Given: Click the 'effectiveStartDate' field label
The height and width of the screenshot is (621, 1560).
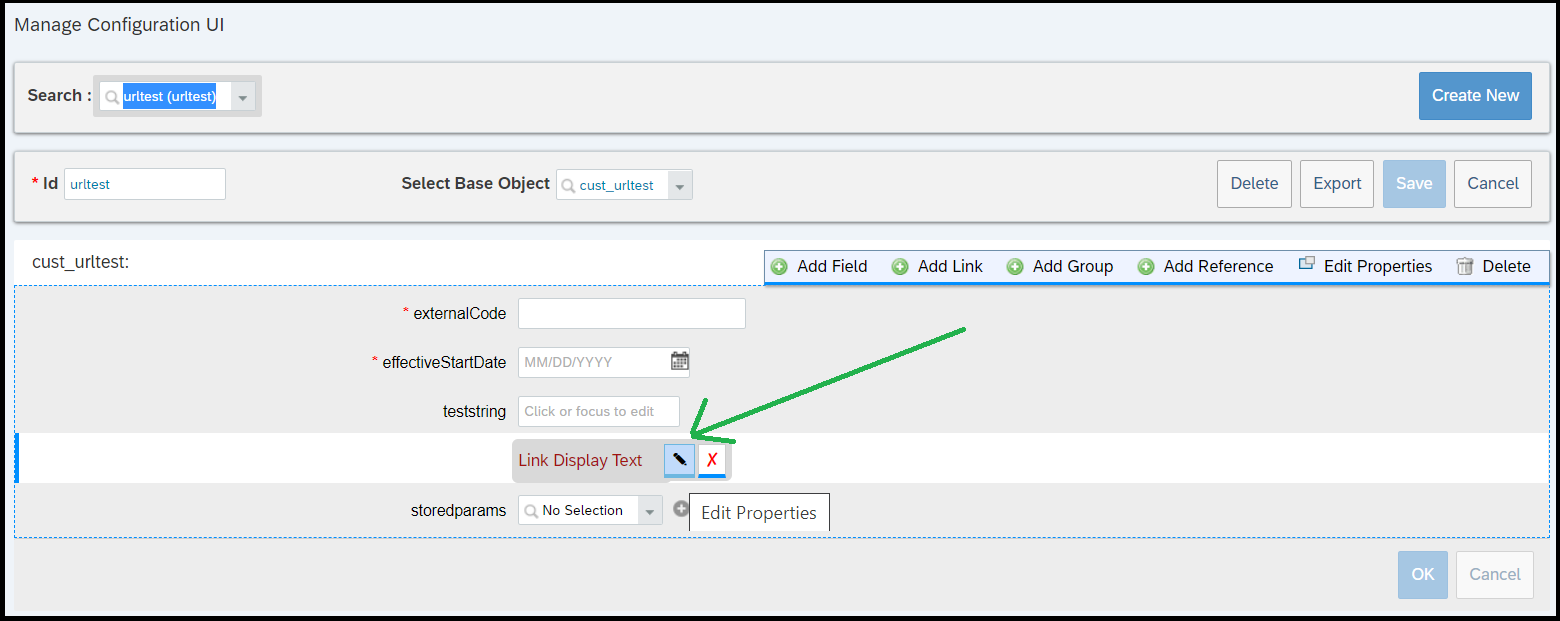Looking at the screenshot, I should 444,362.
